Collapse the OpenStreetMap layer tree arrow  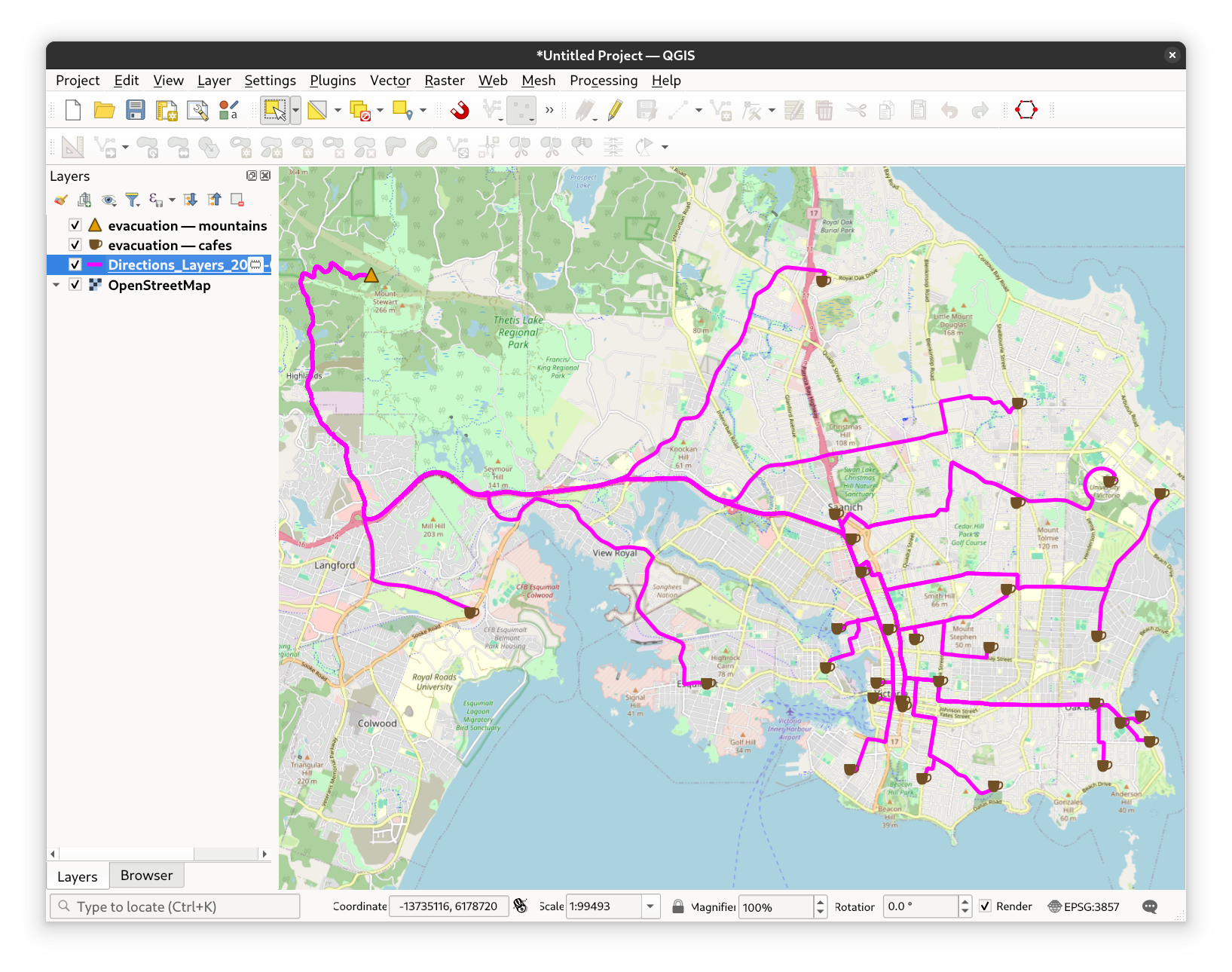tap(57, 286)
